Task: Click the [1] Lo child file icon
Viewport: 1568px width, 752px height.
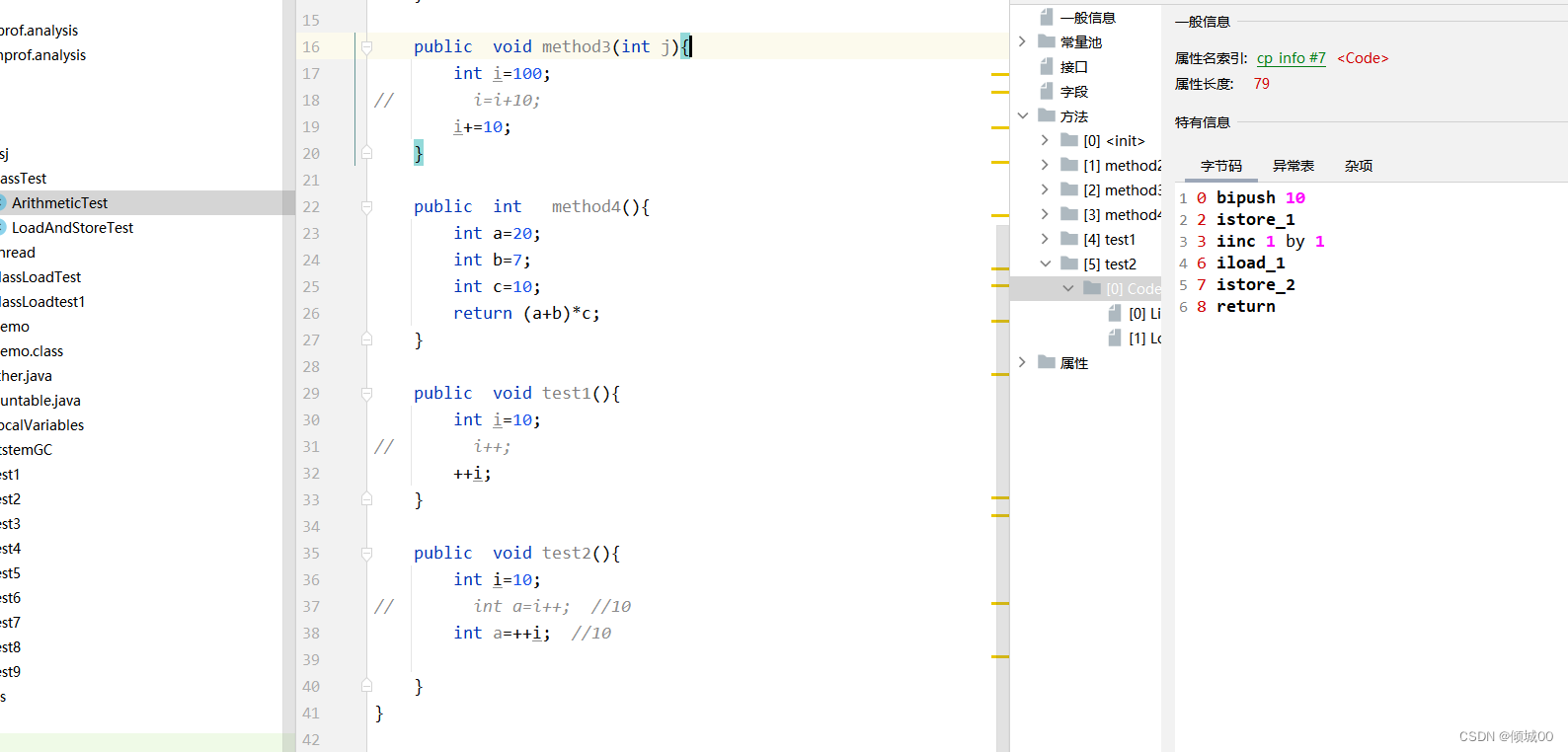Action: 1115,338
